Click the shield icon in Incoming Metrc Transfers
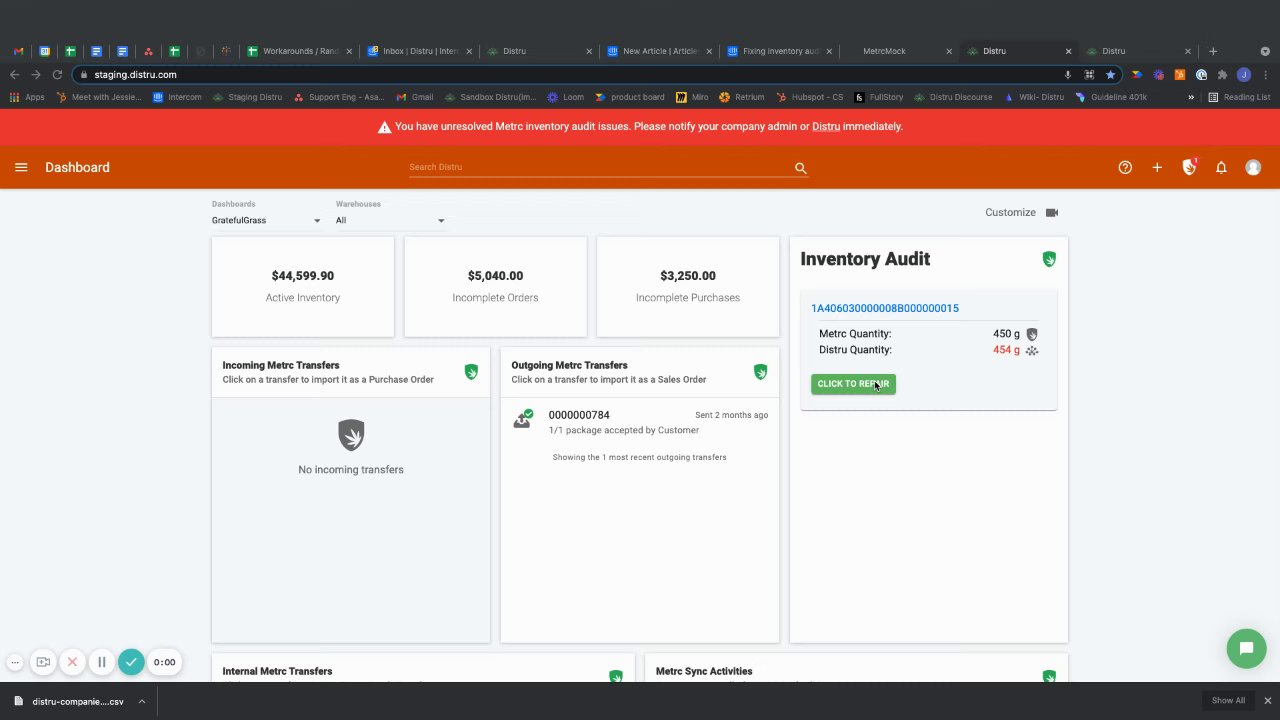 (471, 372)
